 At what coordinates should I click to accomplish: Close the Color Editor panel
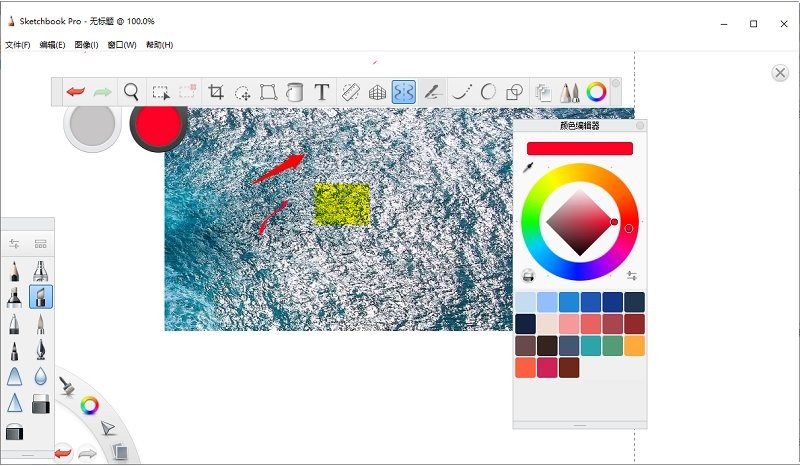coord(640,125)
